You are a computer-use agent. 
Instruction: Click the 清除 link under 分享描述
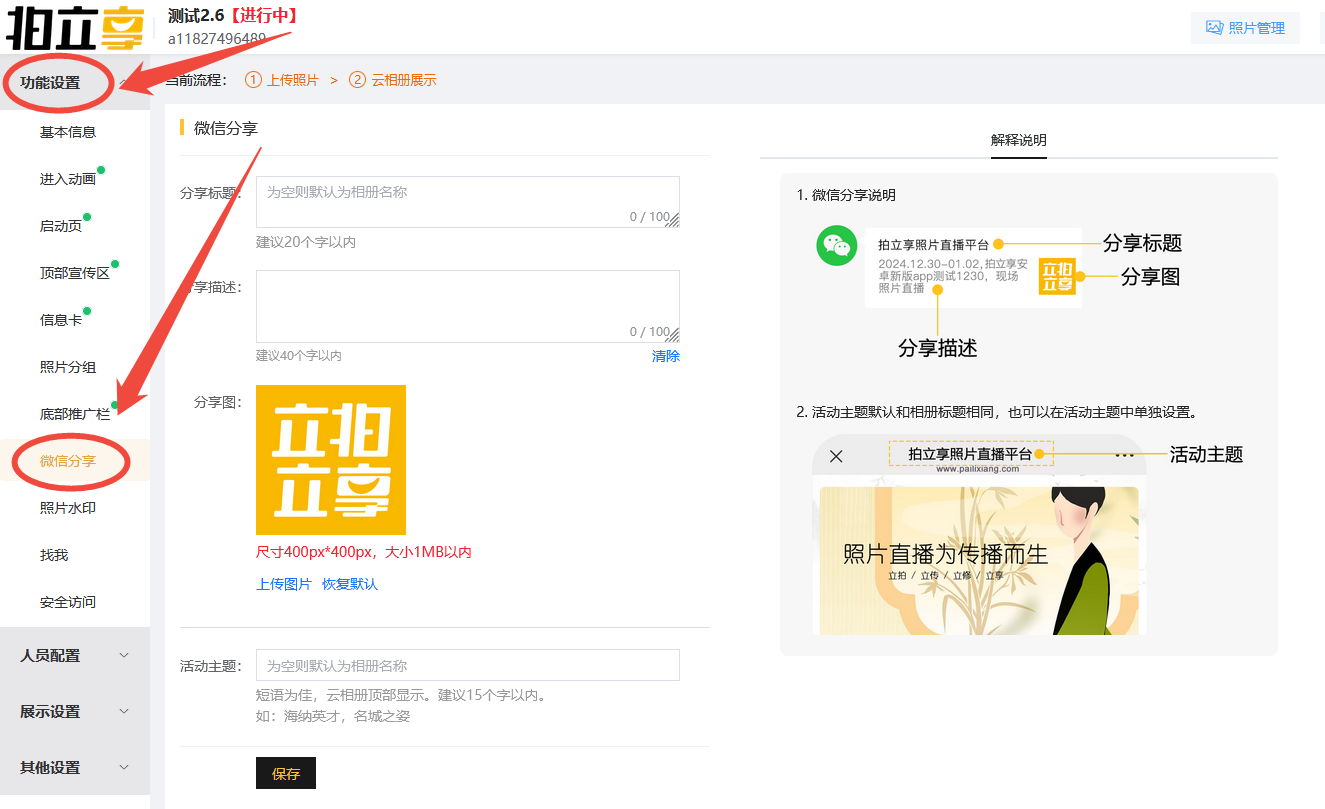point(666,356)
